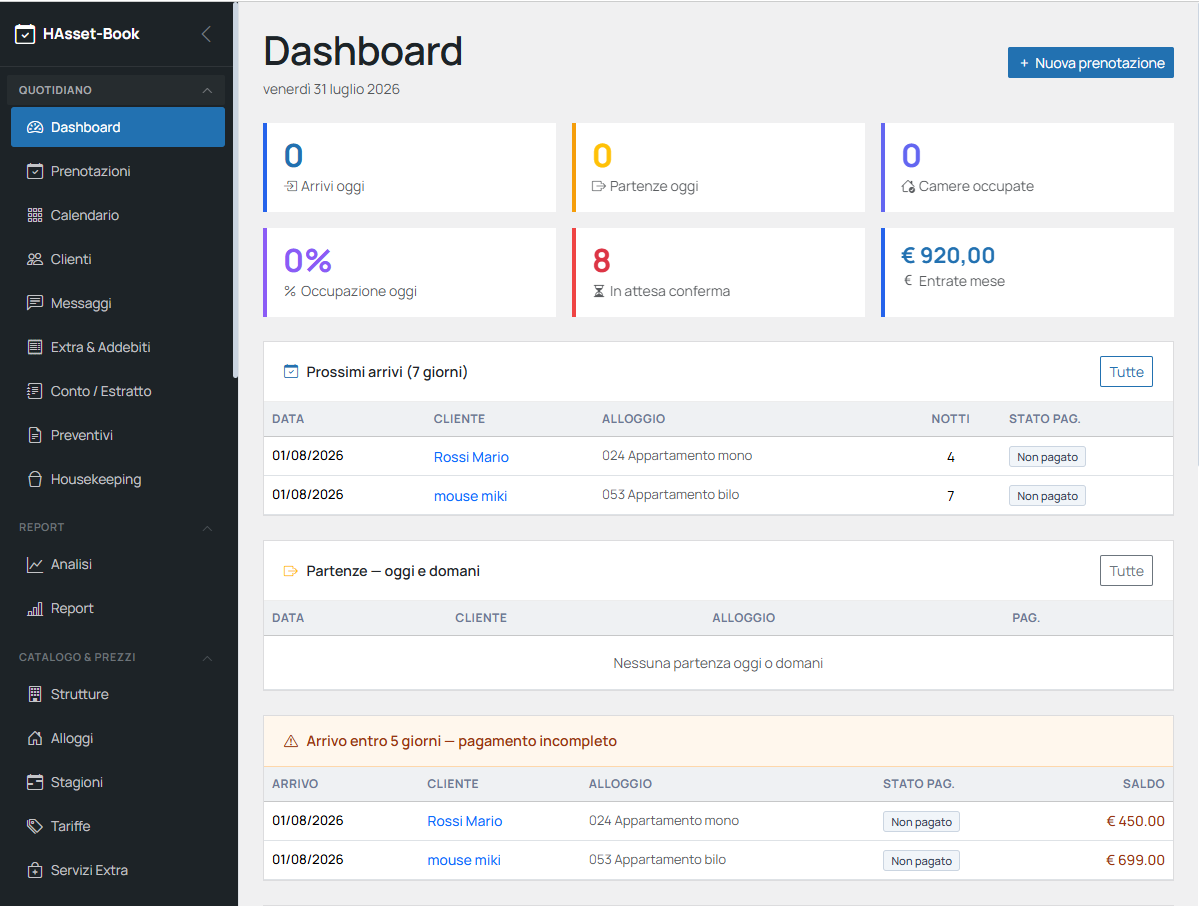Screen dimensions: 1199x906
Task: Open Messaggi from the sidebar
Action: coord(118,304)
